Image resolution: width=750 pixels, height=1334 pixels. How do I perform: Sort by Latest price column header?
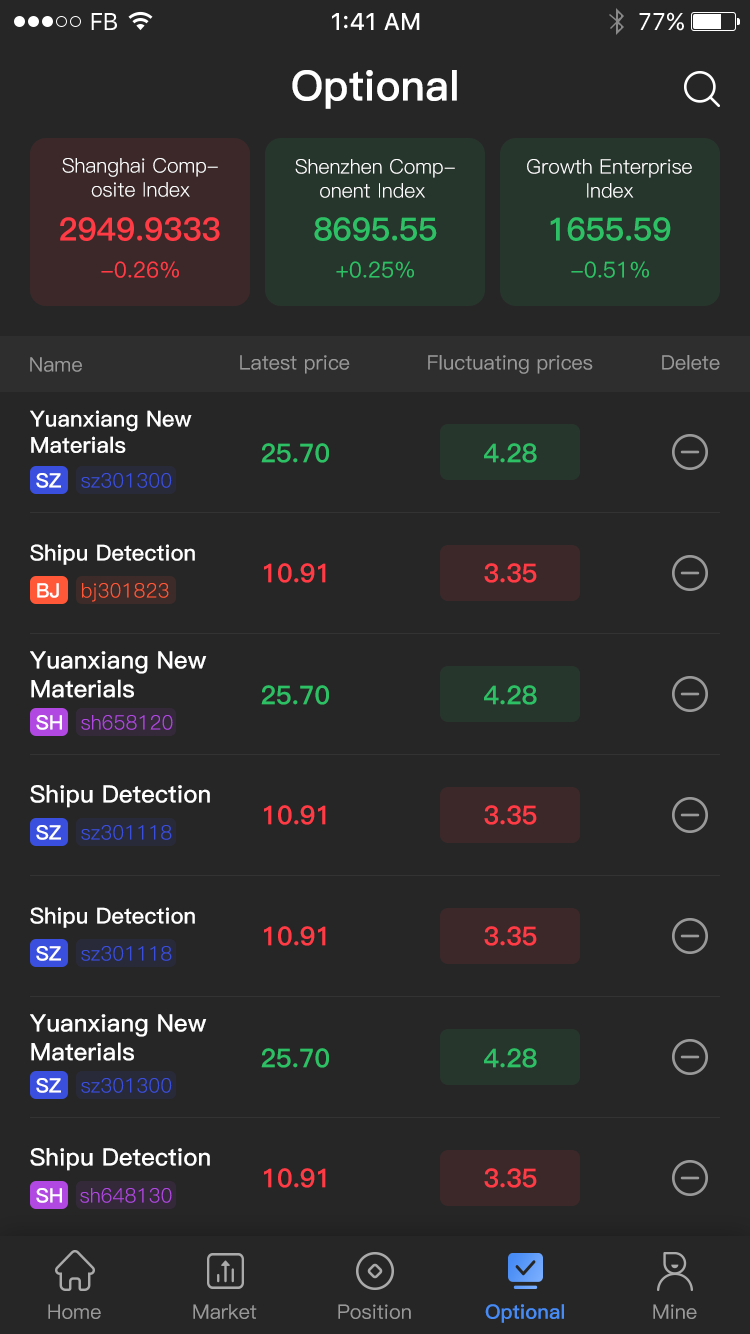(294, 364)
